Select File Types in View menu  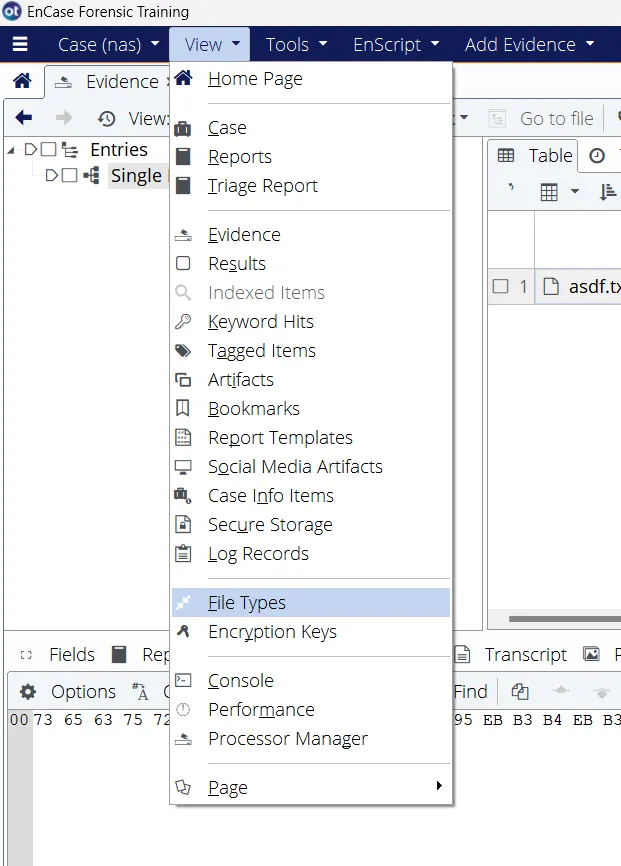pyautogui.click(x=311, y=602)
